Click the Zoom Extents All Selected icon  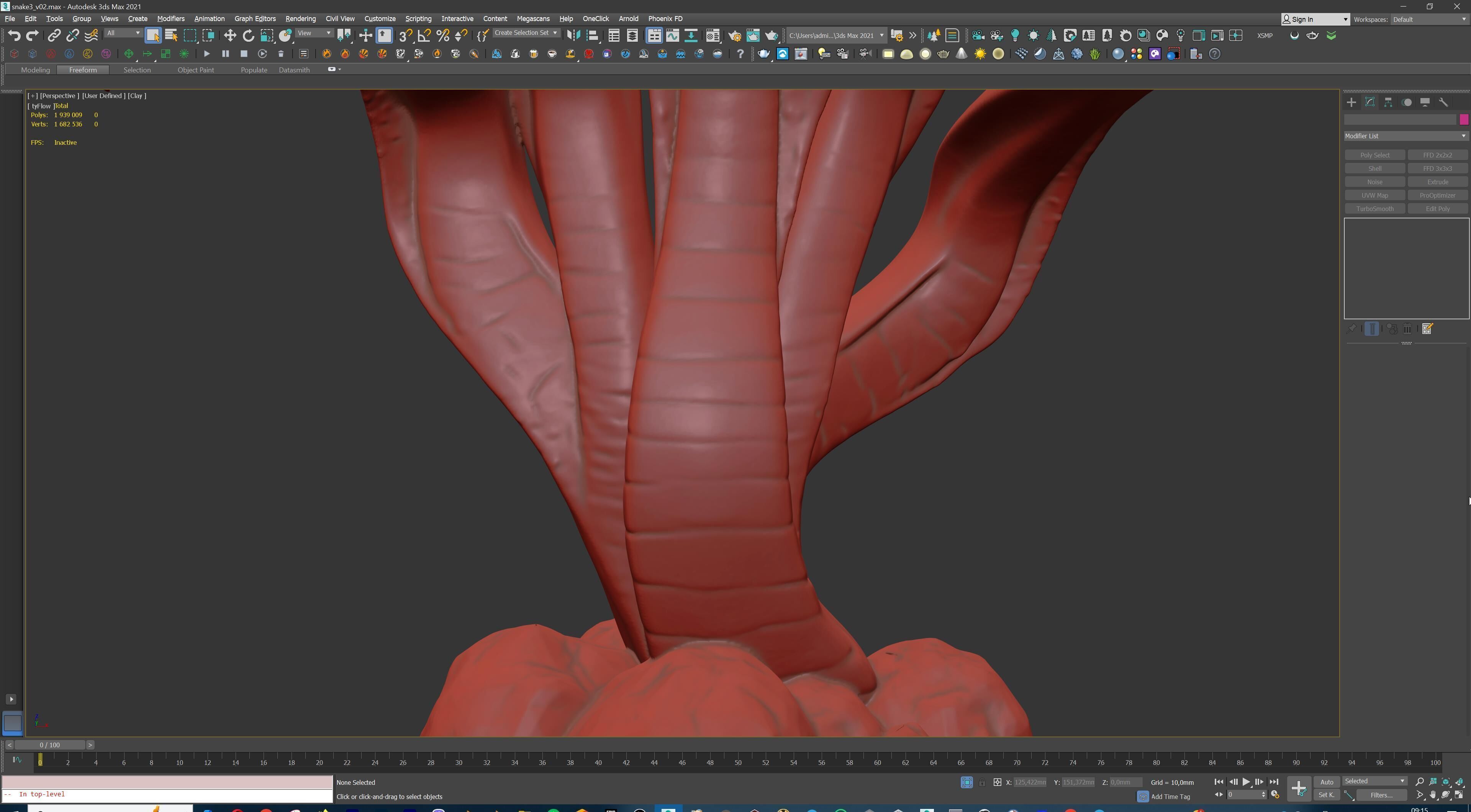(x=1460, y=781)
